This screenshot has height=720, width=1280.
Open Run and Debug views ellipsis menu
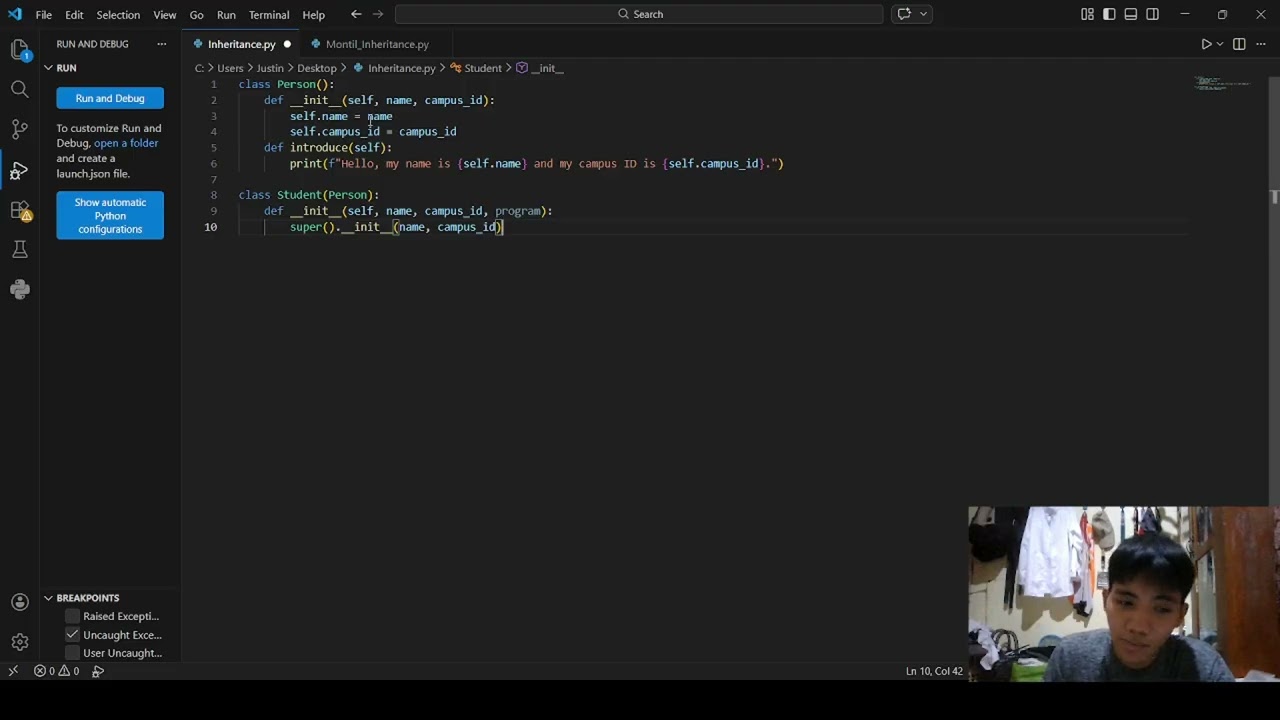pos(161,44)
